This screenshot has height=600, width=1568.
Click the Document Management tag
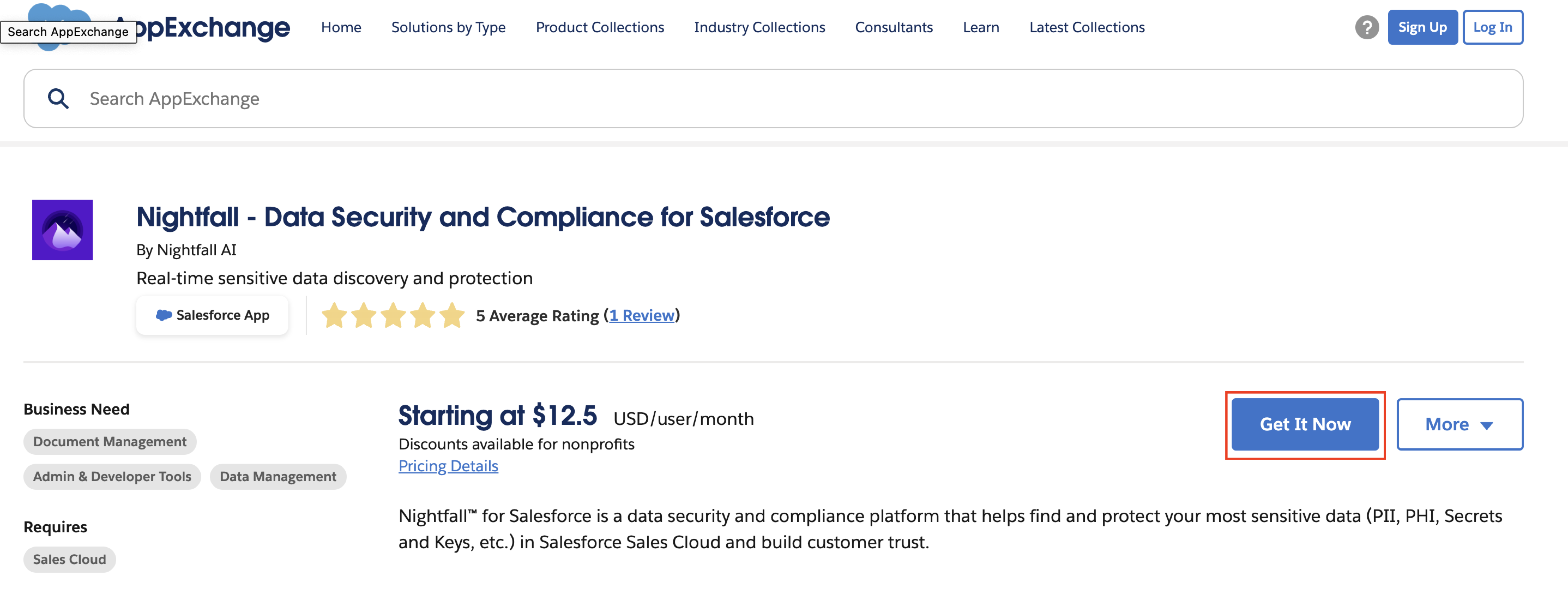110,442
